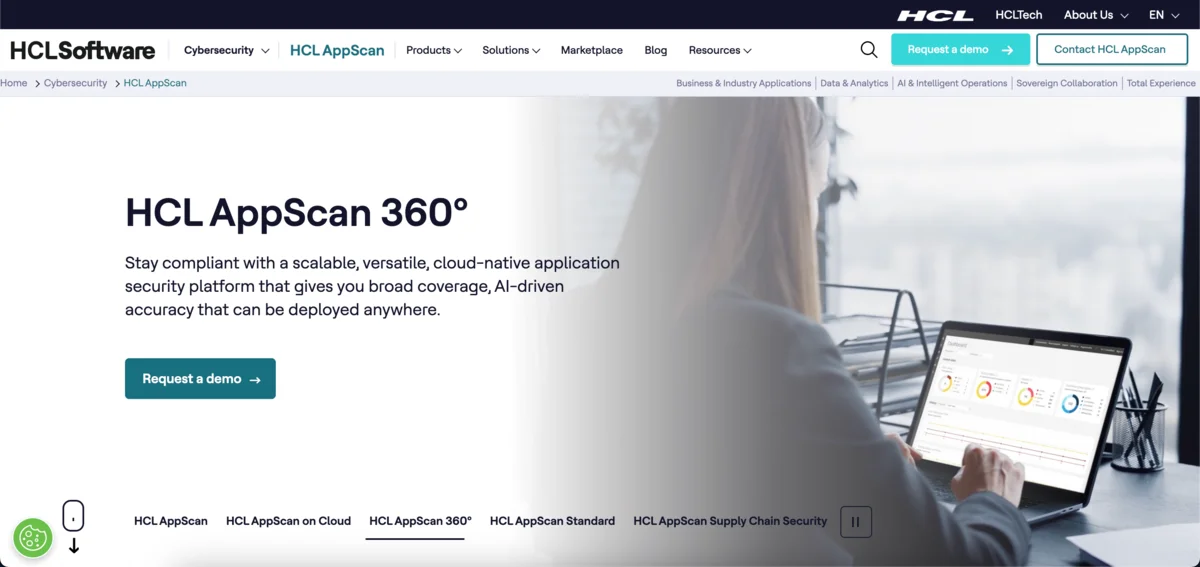Click the HCLSoftware logo
The image size is (1200, 567).
click(x=83, y=50)
